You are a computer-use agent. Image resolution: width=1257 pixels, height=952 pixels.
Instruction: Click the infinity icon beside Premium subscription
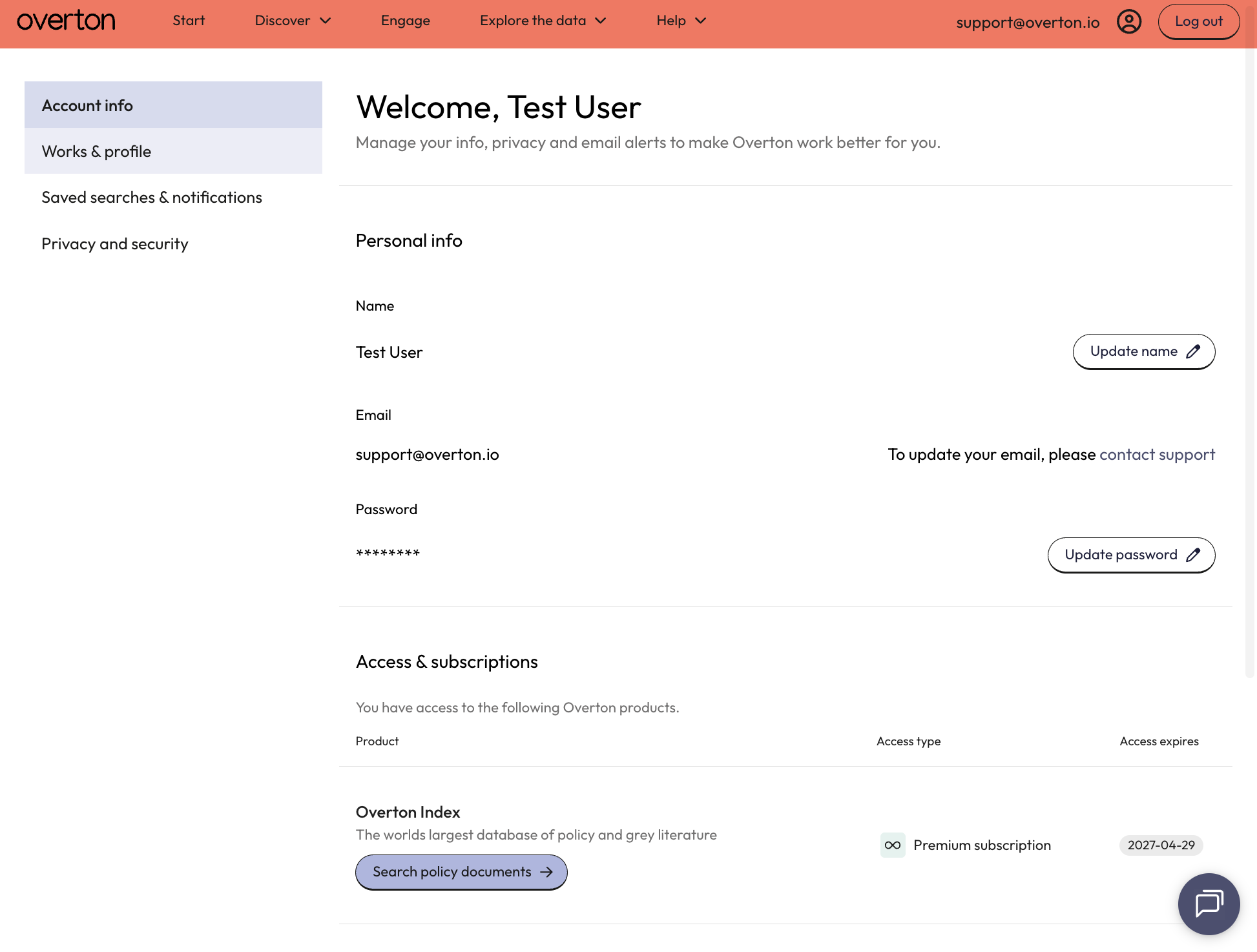tap(893, 845)
